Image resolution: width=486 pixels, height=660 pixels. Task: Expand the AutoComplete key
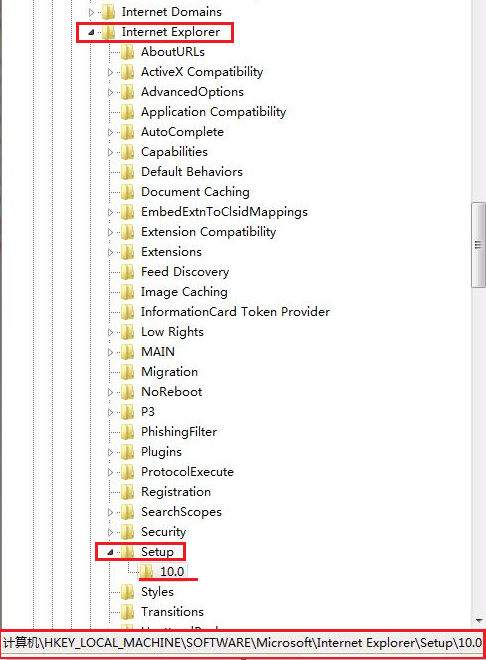click(110, 132)
